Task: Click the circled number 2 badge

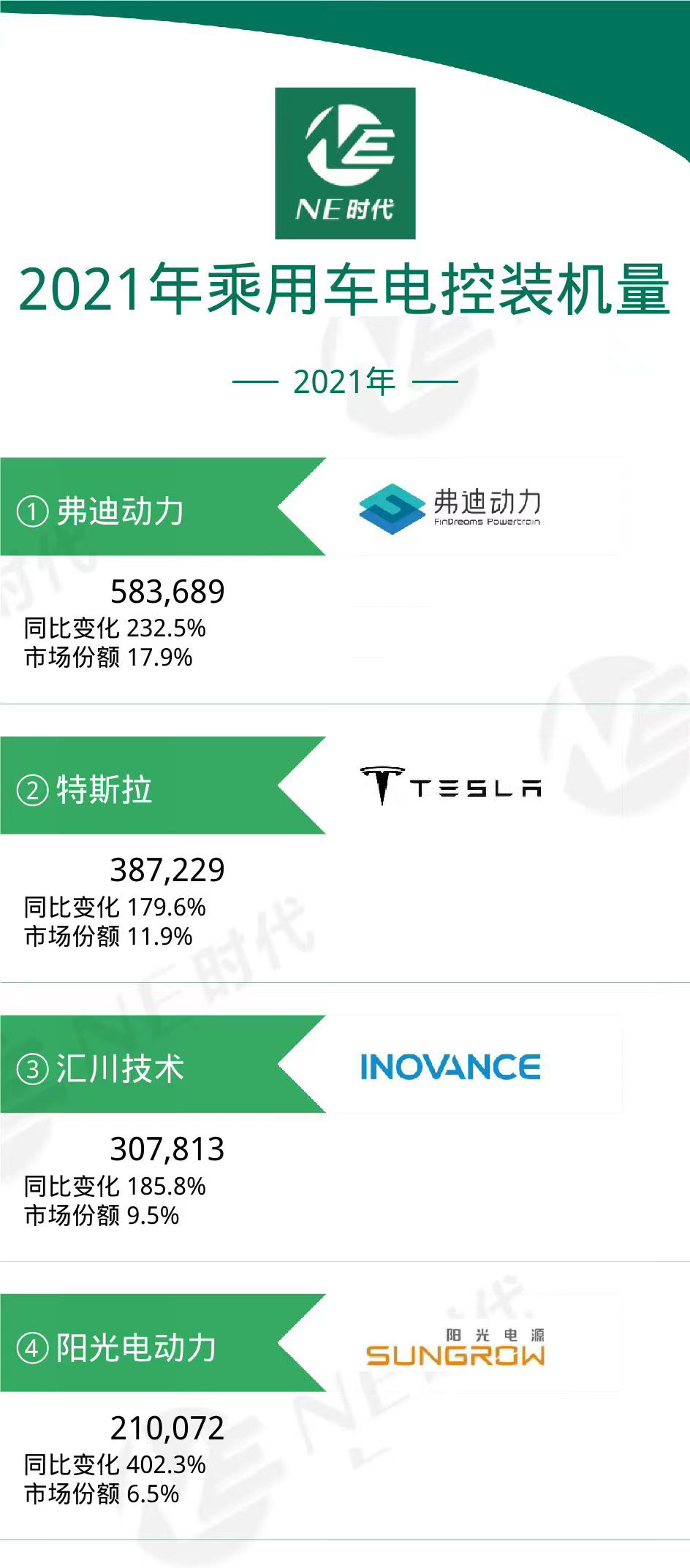Action: click(32, 790)
